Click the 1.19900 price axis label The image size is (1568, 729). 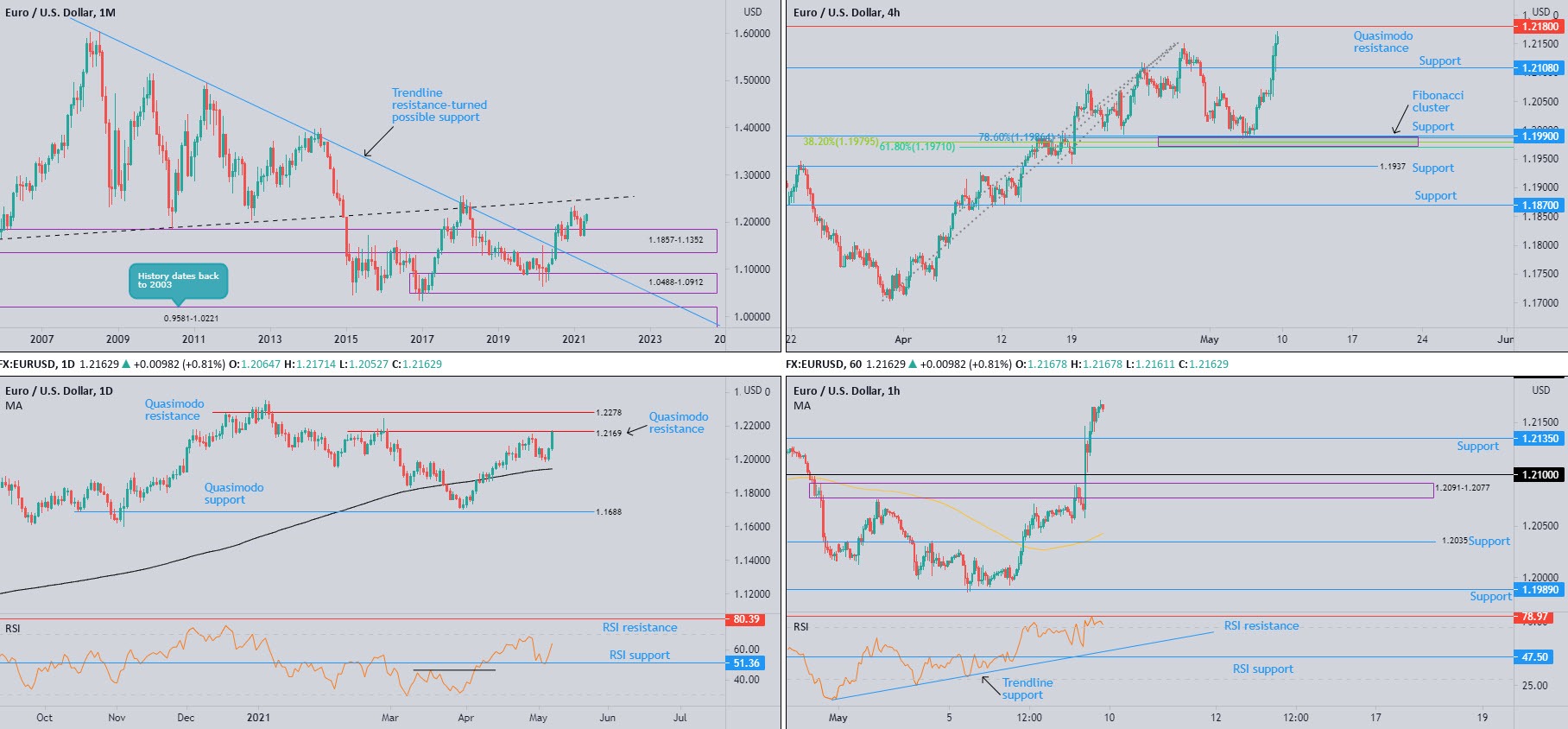(x=1540, y=136)
